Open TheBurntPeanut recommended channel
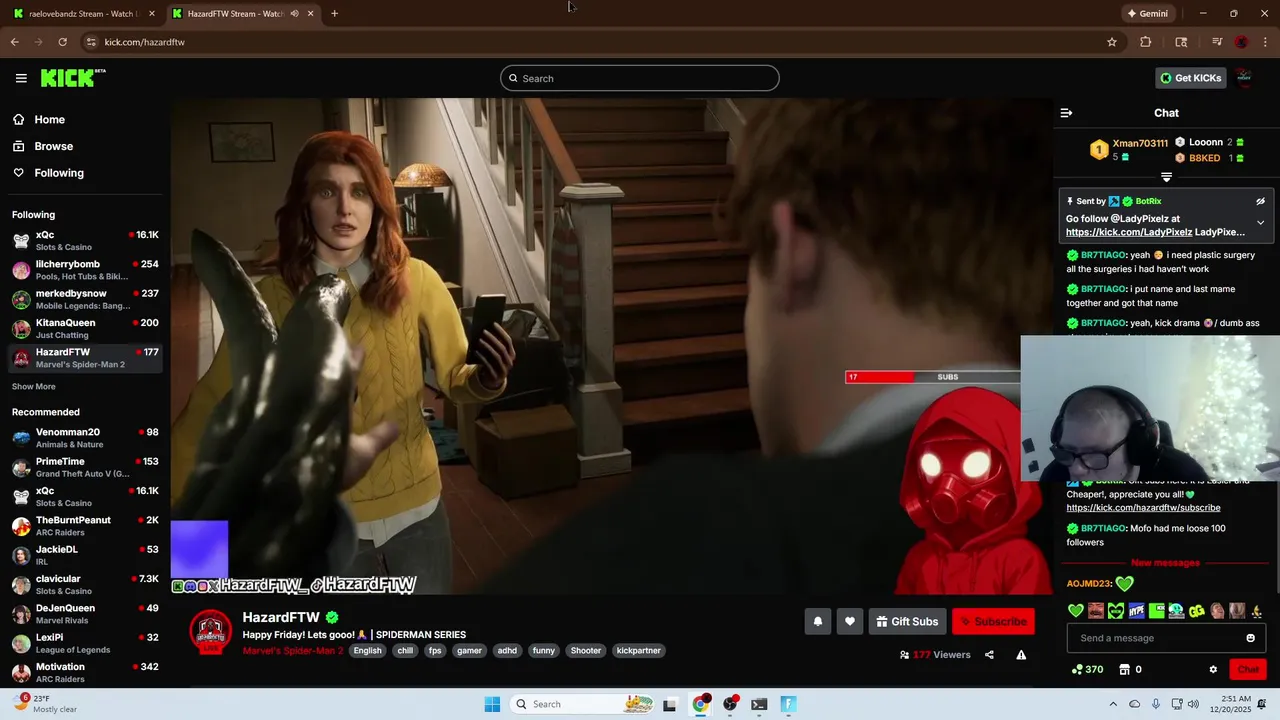Image resolution: width=1280 pixels, height=720 pixels. click(x=85, y=525)
